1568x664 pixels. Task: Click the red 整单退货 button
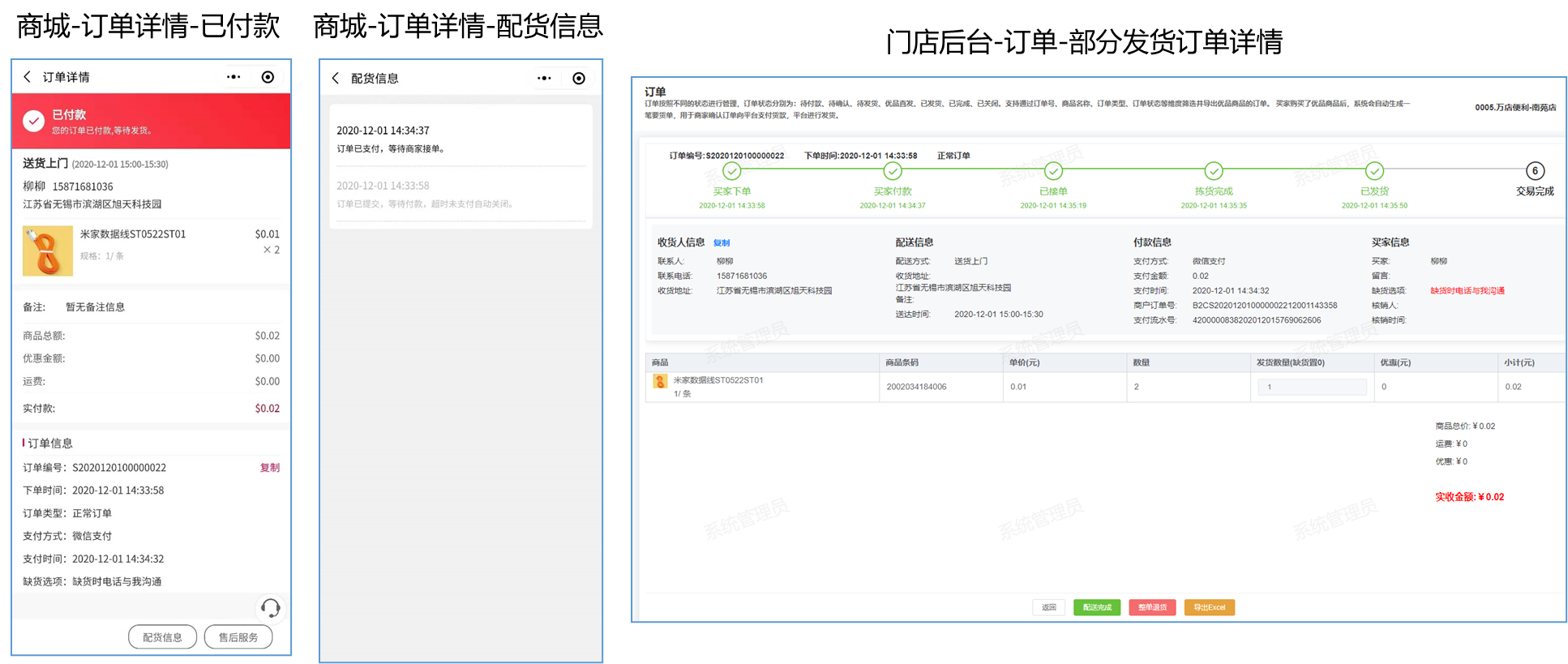tap(1152, 607)
